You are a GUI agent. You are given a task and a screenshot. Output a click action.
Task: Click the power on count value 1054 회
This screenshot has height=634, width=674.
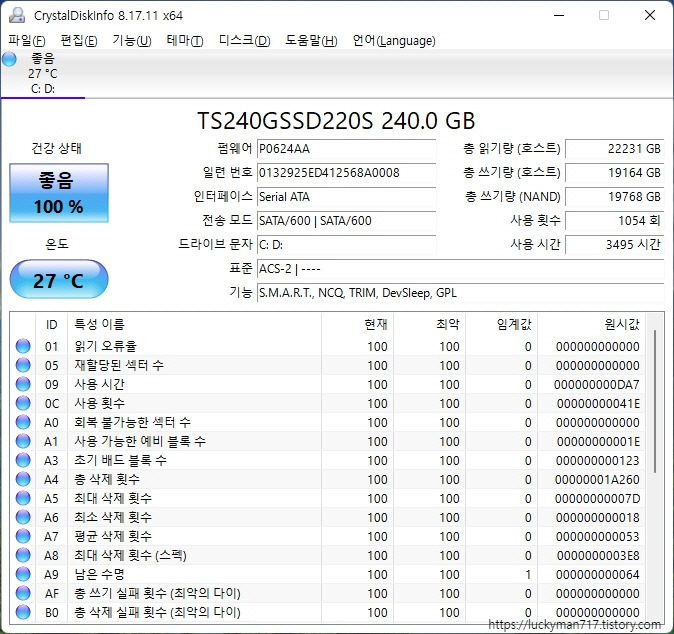click(615, 221)
